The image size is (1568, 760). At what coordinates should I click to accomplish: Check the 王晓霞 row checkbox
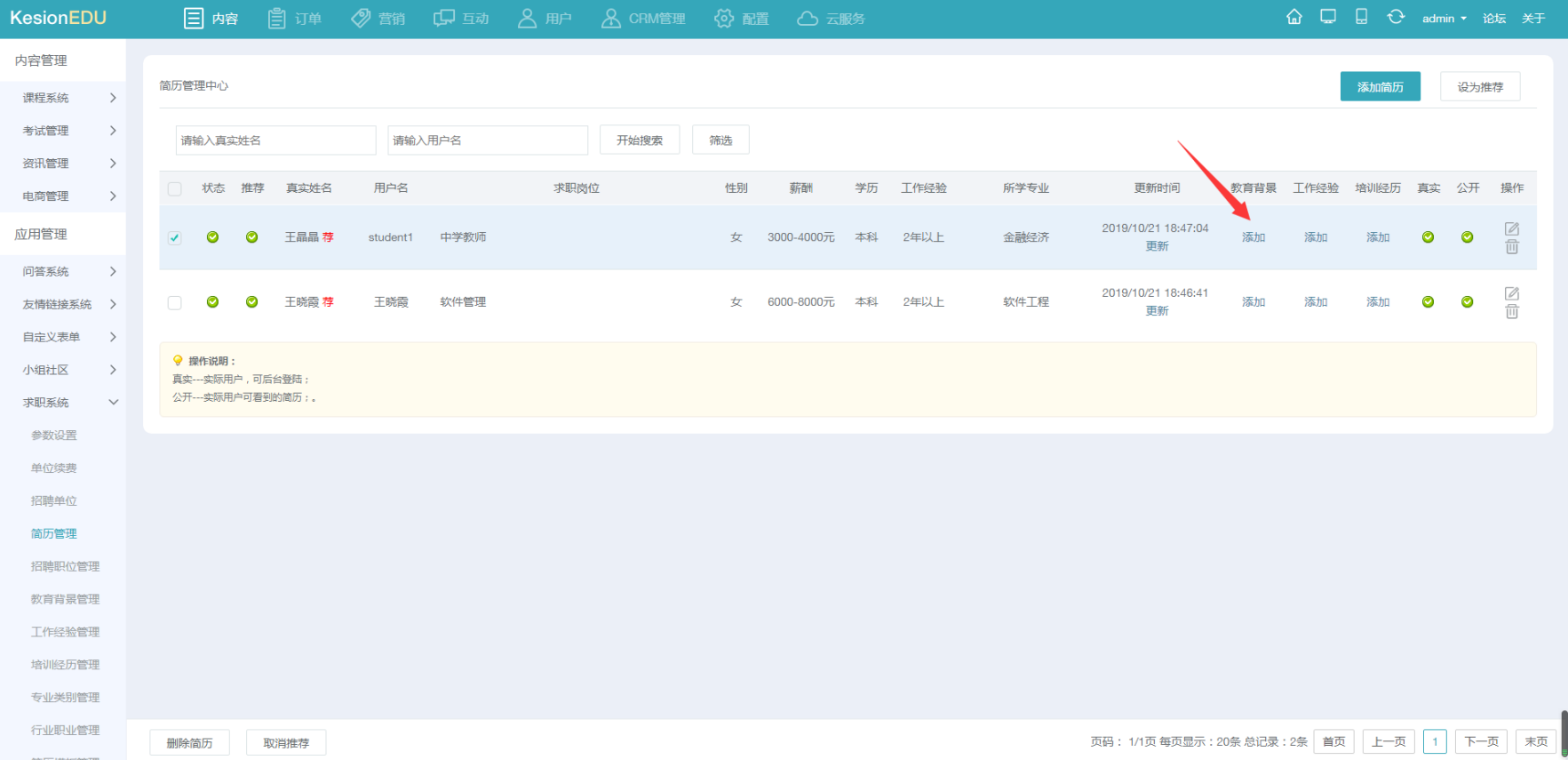(x=175, y=303)
